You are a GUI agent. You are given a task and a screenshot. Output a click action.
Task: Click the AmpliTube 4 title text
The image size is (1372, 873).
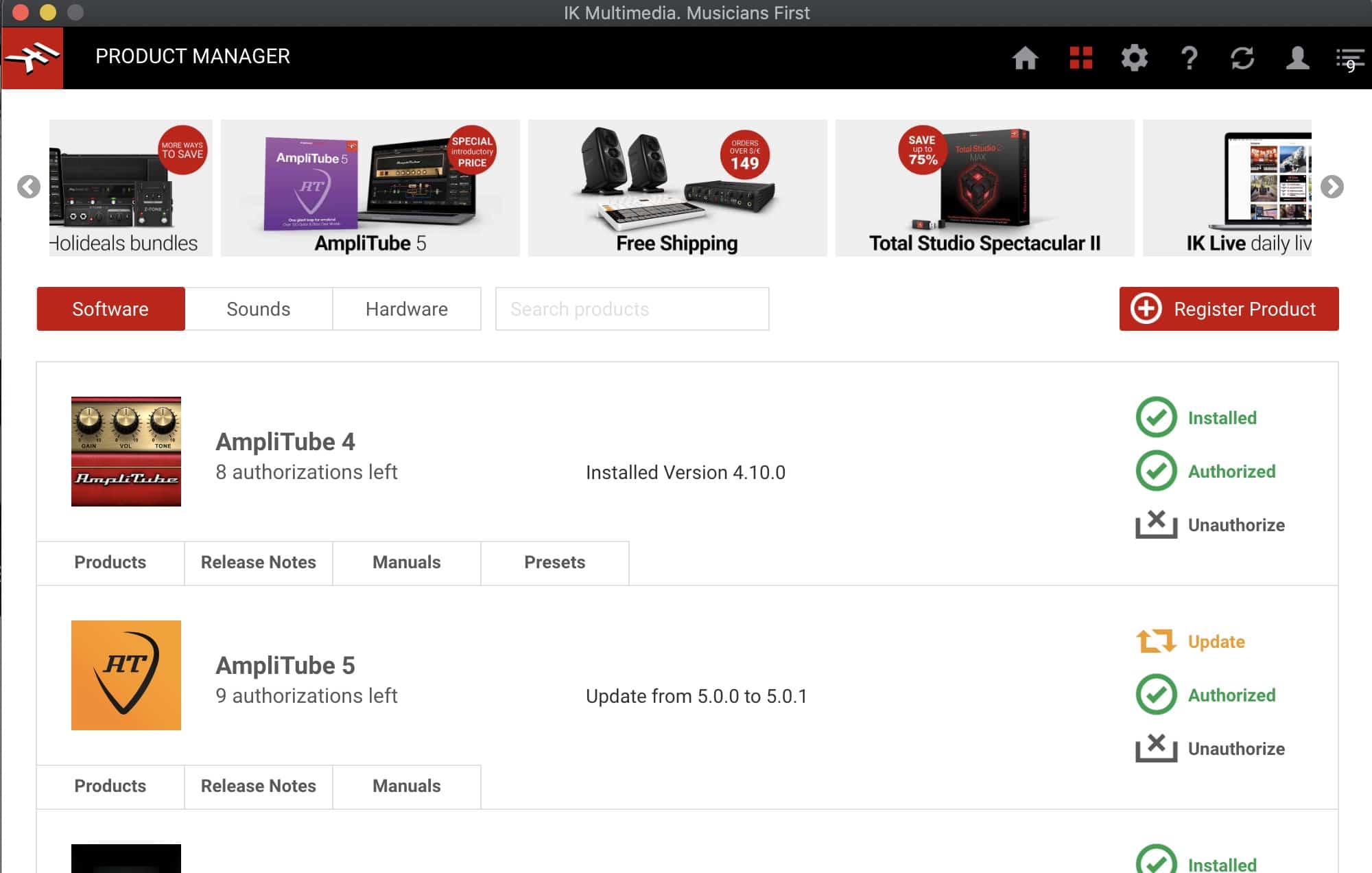click(x=285, y=442)
